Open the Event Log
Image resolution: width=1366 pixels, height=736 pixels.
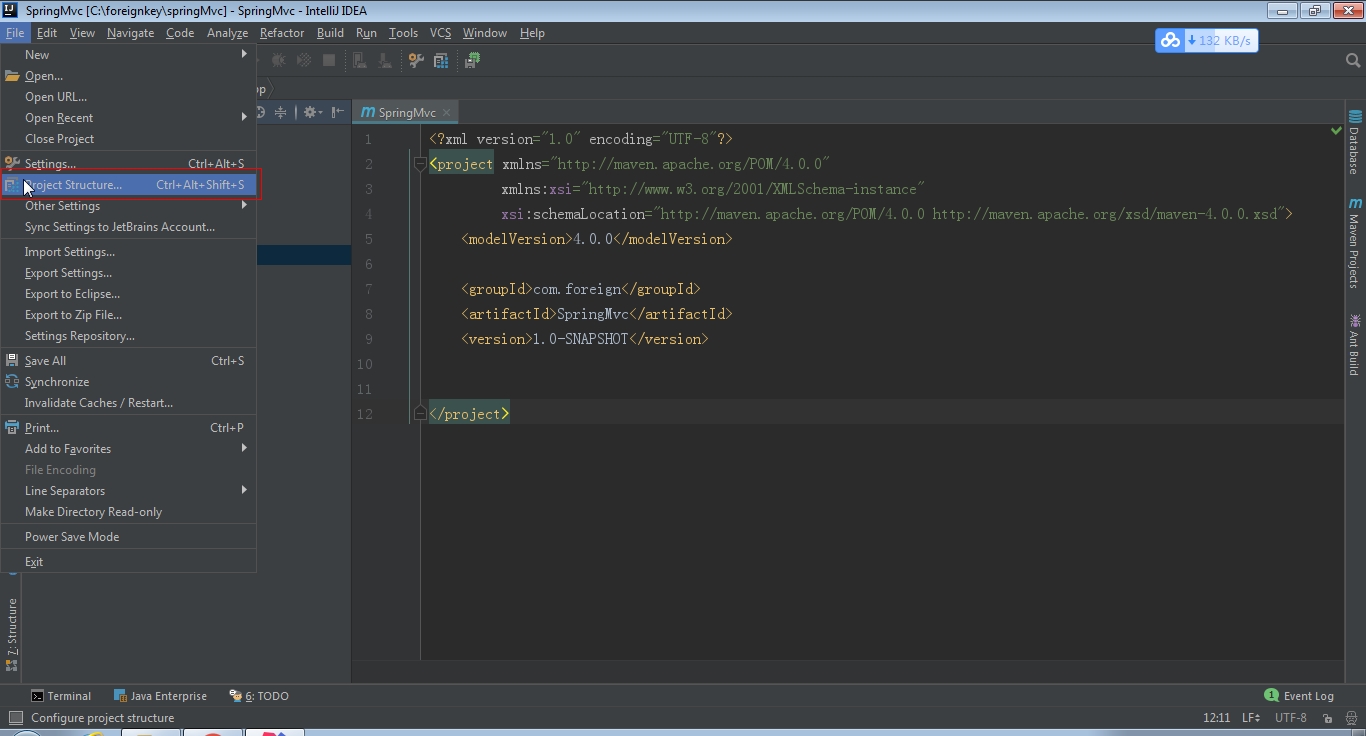[1299, 696]
